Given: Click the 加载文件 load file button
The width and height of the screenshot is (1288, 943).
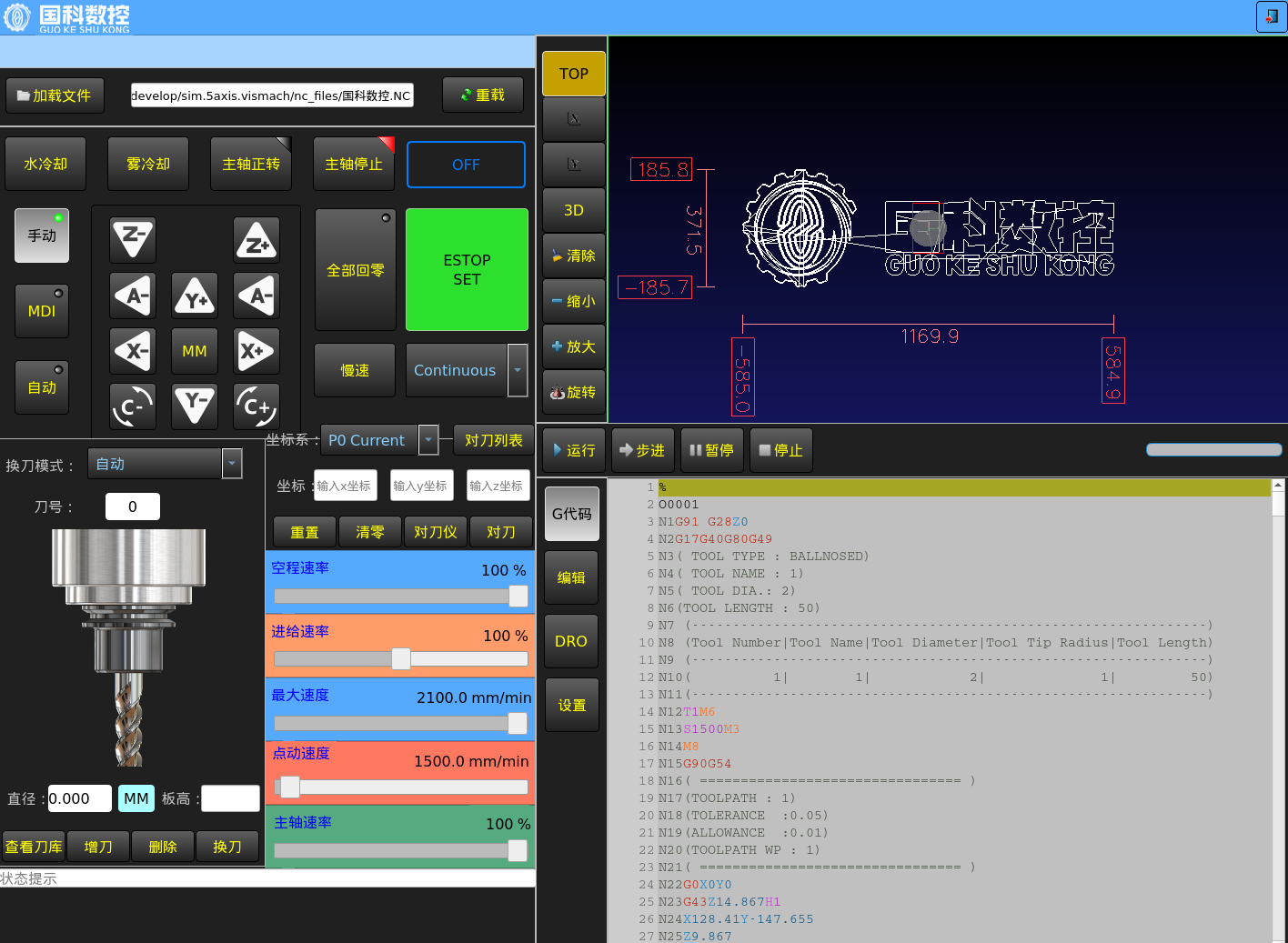Looking at the screenshot, I should [55, 95].
